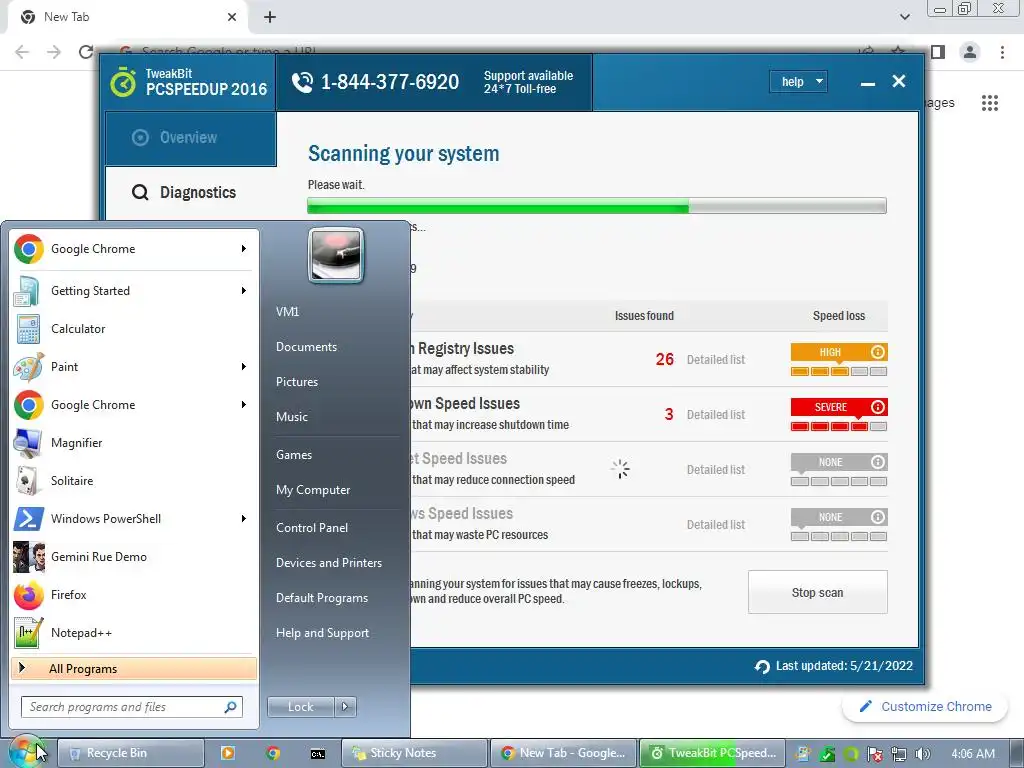Open Documents from Start menu

coord(306,347)
